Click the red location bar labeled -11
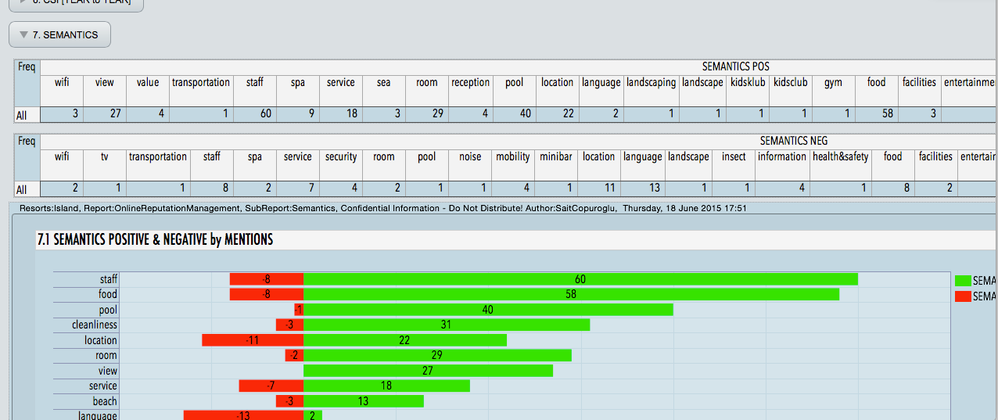This screenshot has height=420, width=998. tap(253, 340)
